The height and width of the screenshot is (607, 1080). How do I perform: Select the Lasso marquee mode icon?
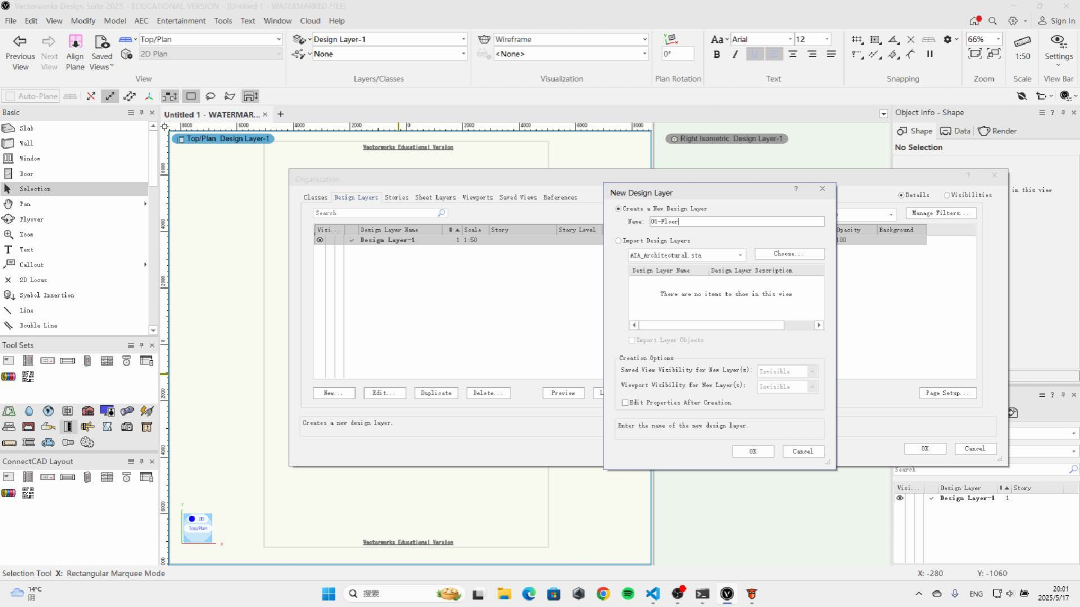210,97
